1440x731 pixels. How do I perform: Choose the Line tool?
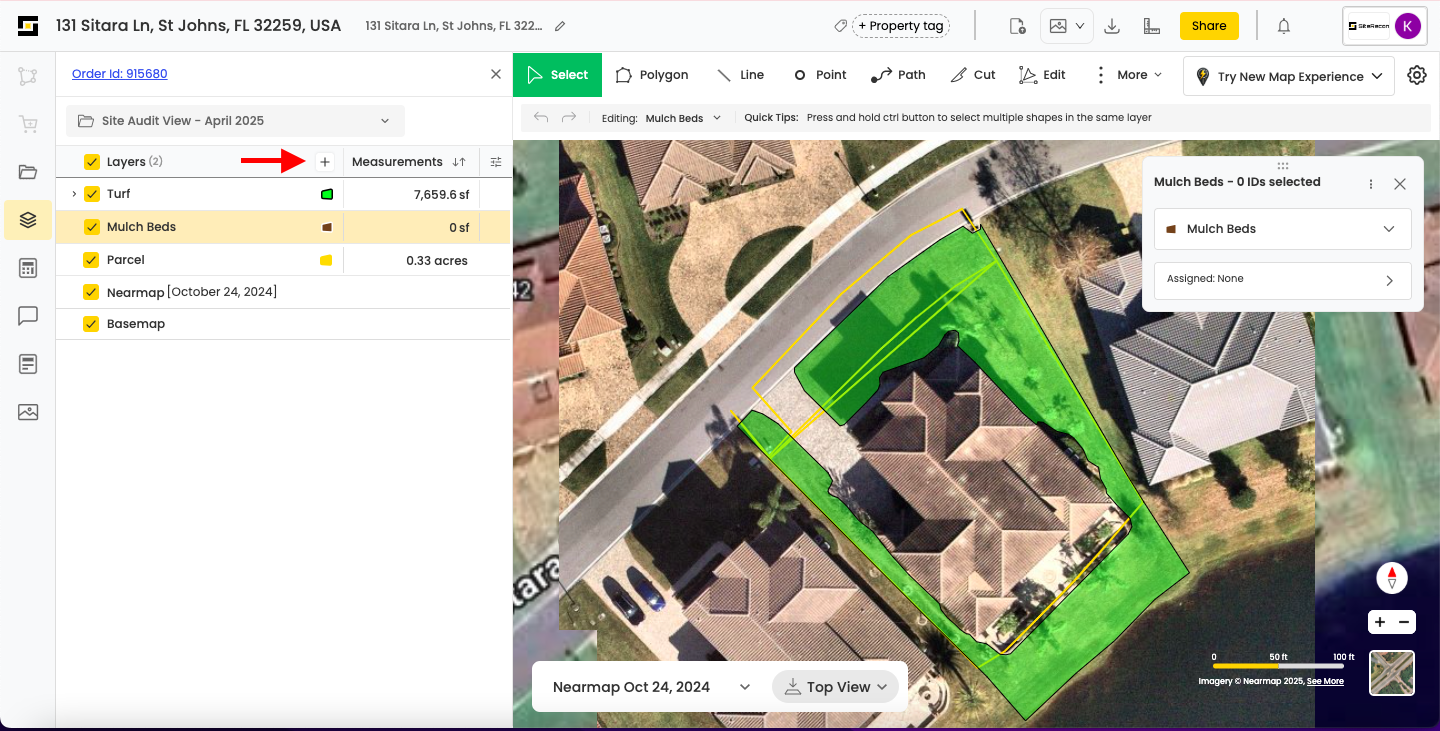[x=740, y=75]
